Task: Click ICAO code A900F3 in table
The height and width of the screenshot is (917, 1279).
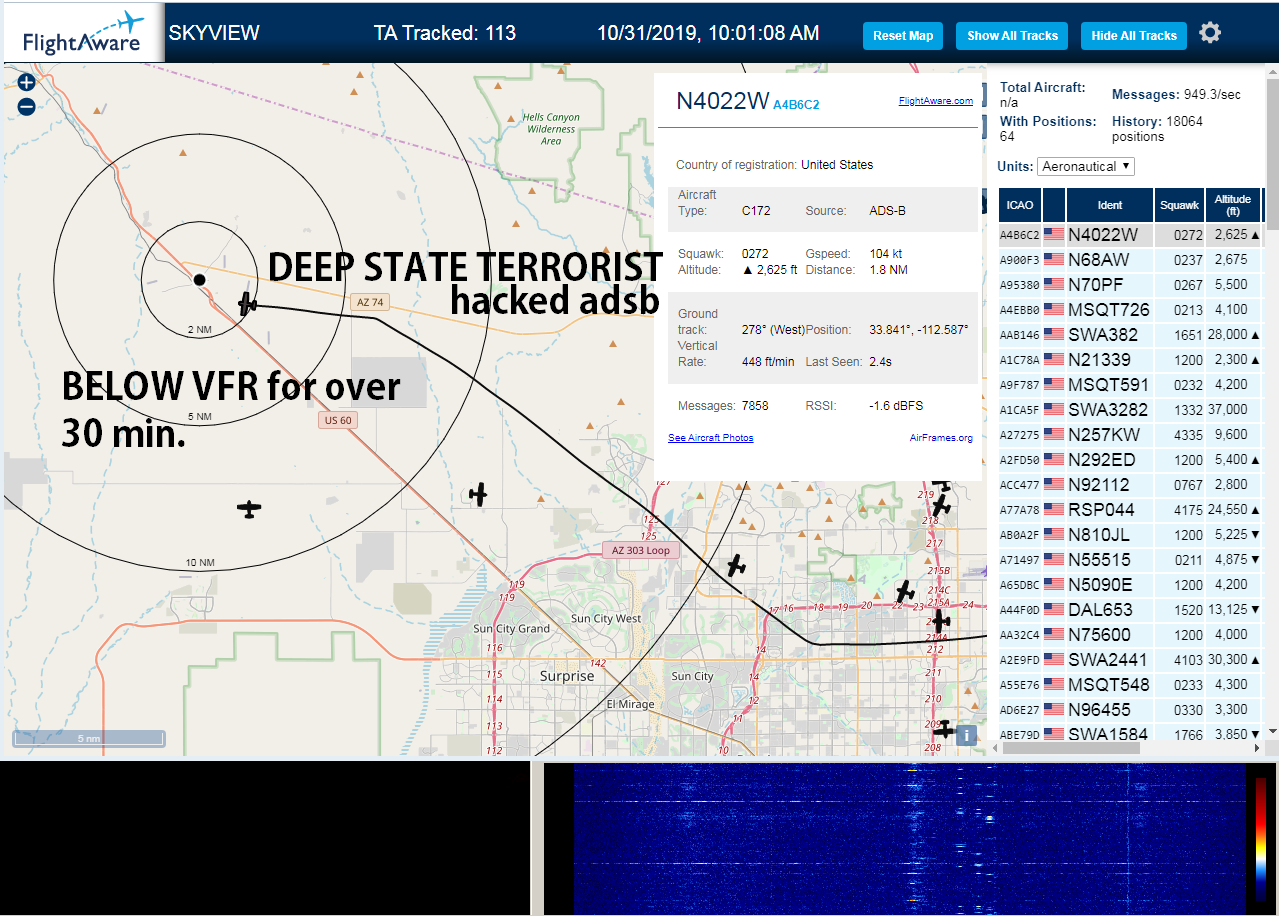Action: pos(1019,260)
